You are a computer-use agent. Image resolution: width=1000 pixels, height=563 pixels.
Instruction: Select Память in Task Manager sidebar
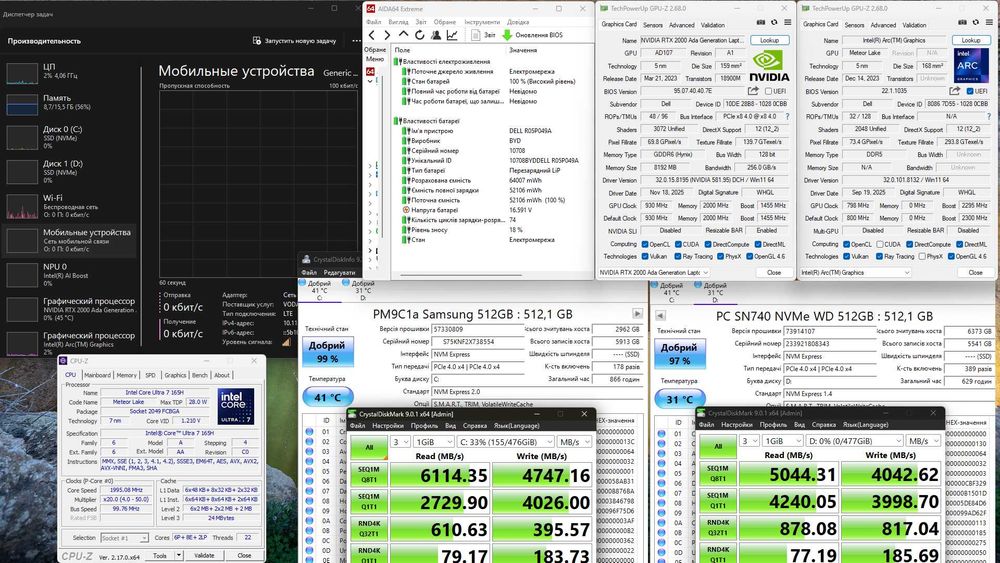coord(70,103)
